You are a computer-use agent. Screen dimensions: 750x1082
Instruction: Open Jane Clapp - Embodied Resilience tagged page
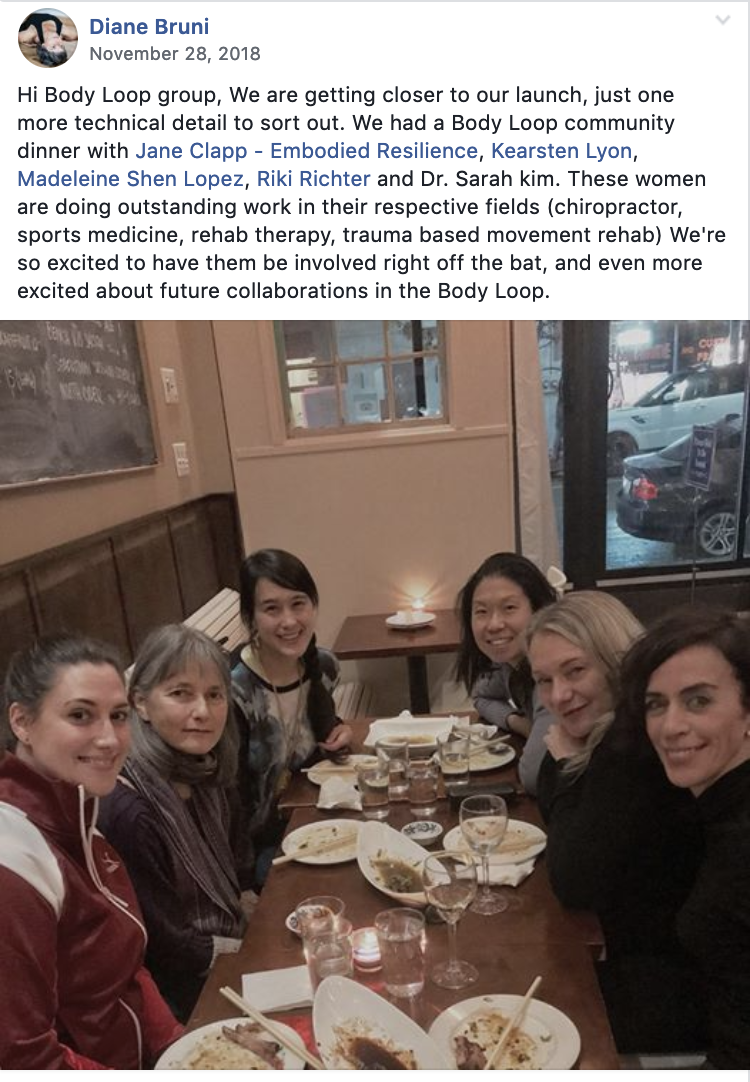point(306,150)
